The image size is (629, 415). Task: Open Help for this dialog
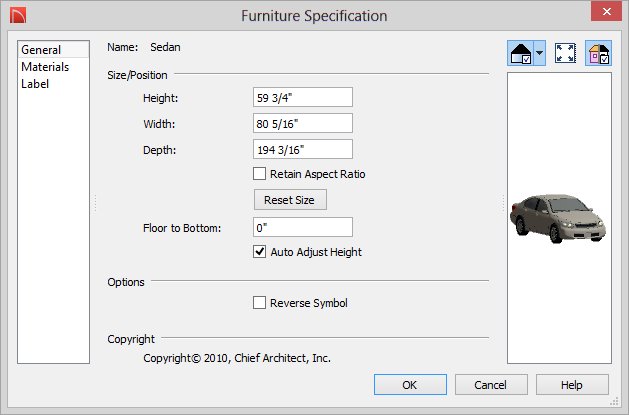[572, 385]
